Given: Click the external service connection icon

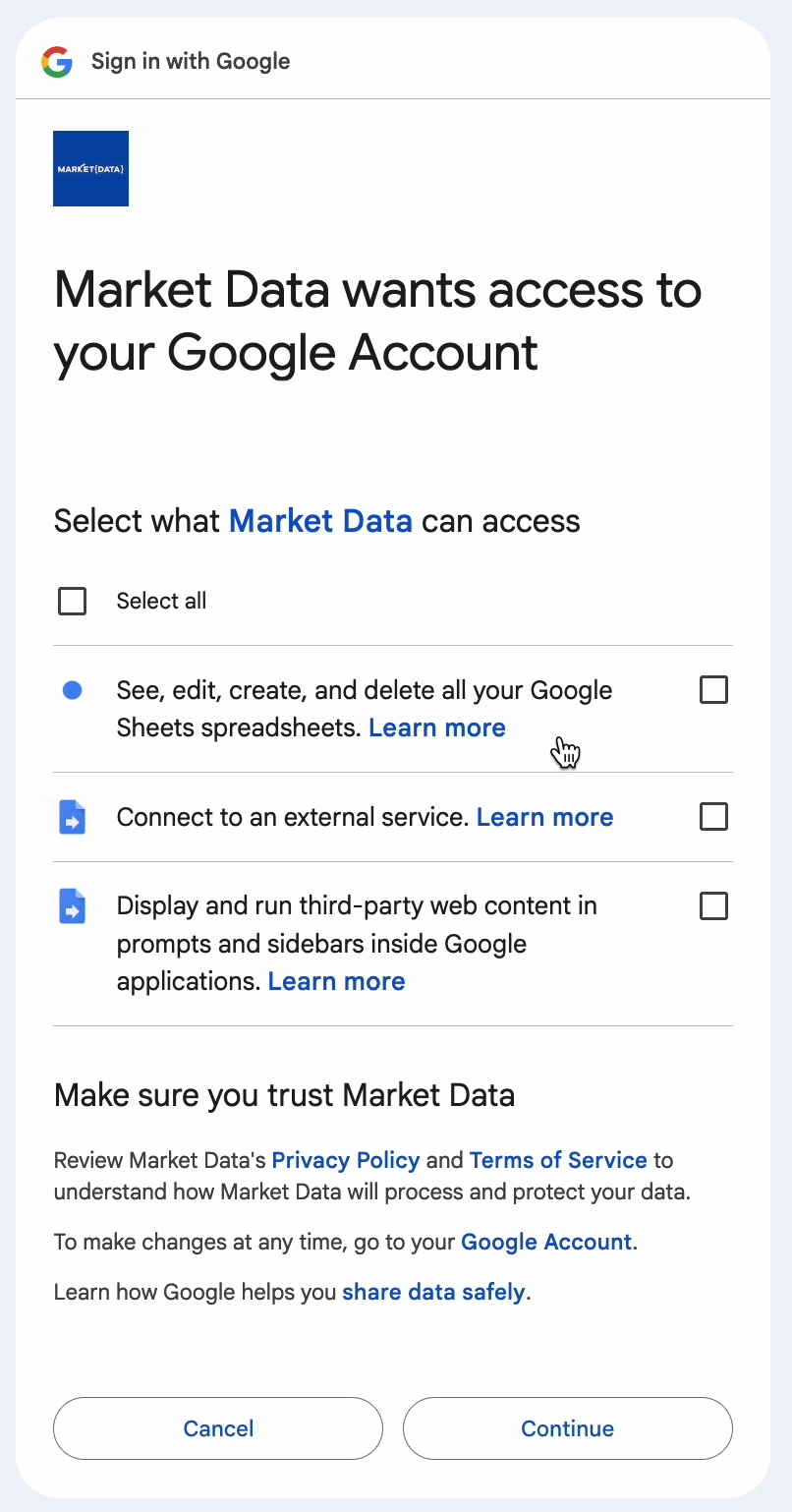Looking at the screenshot, I should click(x=72, y=816).
